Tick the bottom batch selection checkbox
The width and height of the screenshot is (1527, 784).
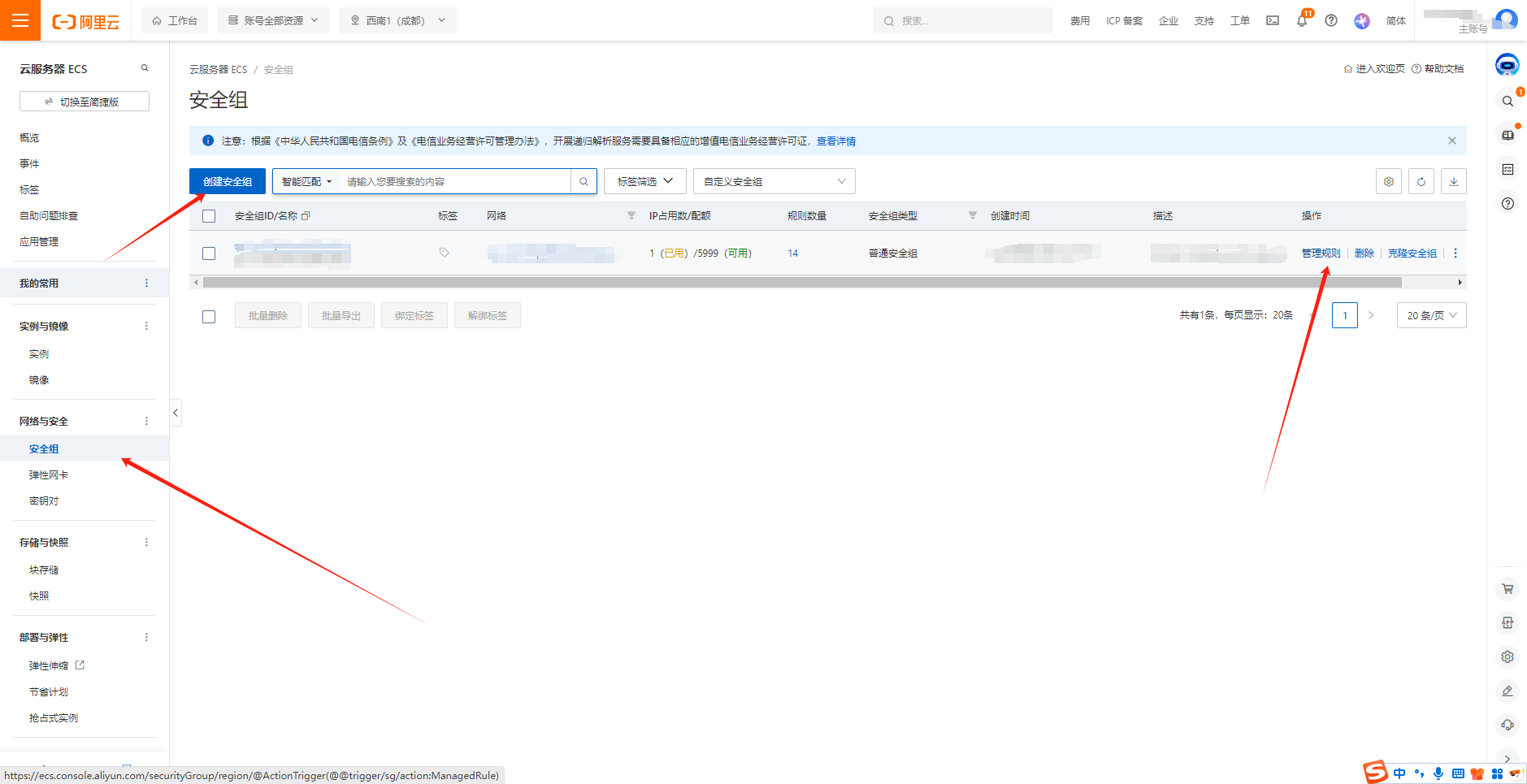tap(209, 317)
